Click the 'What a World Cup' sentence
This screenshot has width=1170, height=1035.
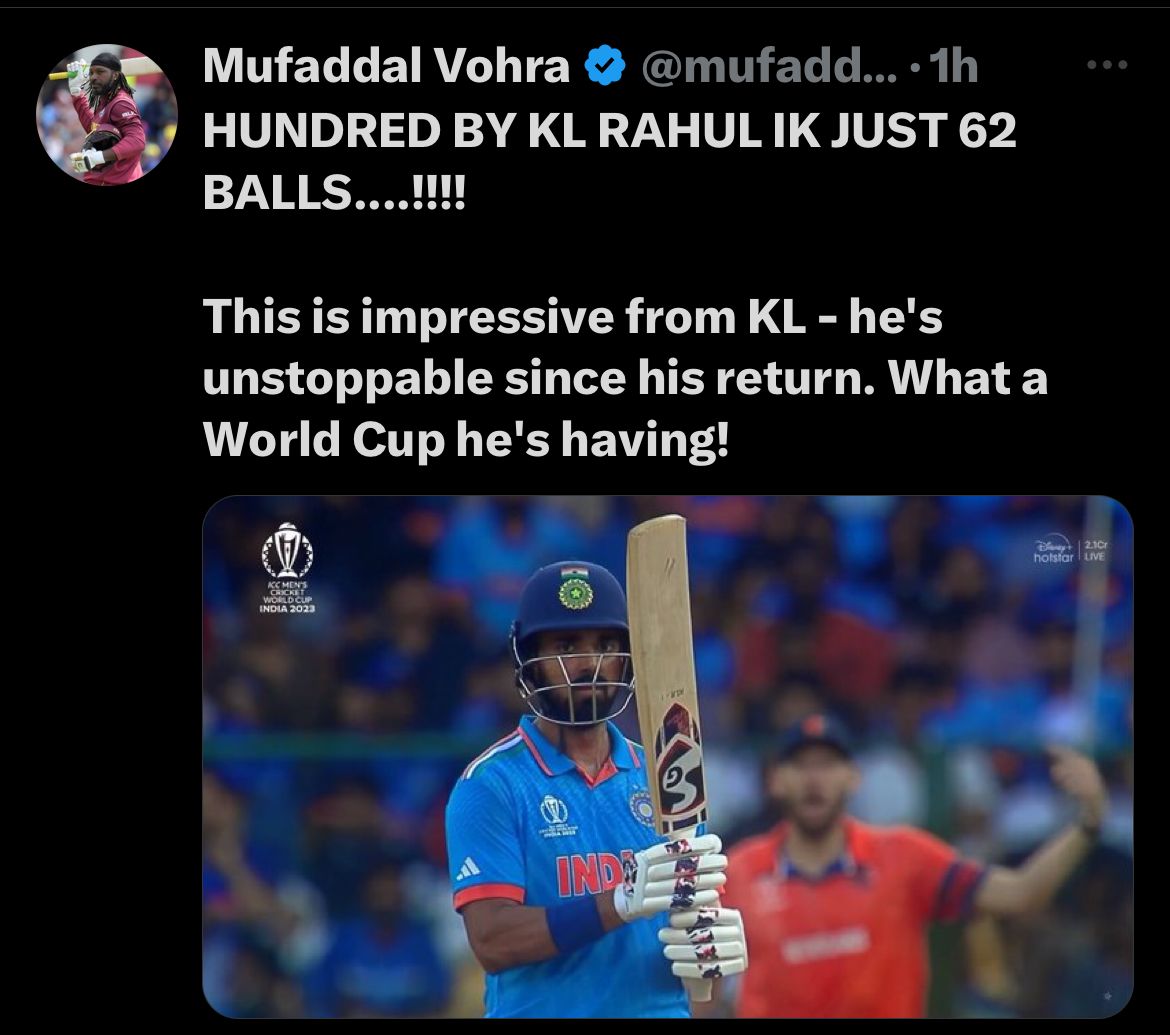coord(625,408)
